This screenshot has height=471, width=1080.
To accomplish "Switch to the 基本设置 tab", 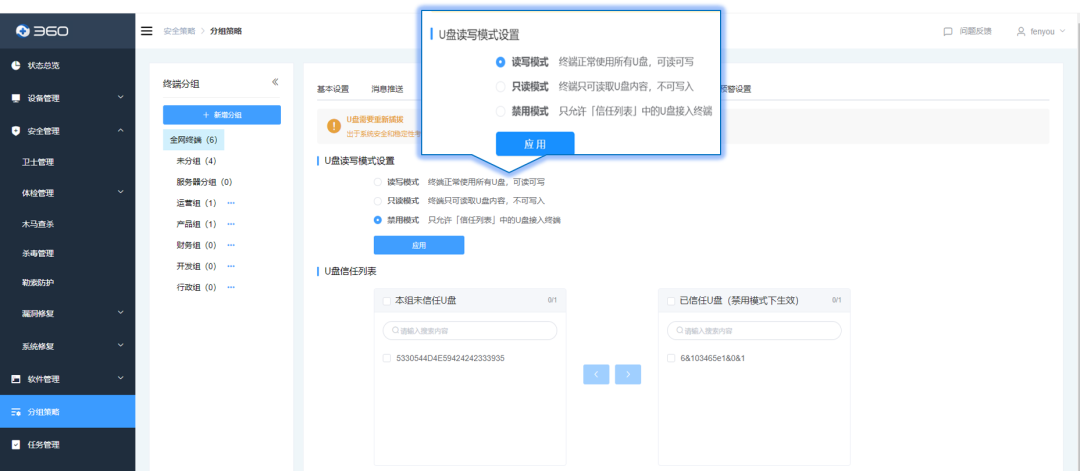I will (x=333, y=89).
